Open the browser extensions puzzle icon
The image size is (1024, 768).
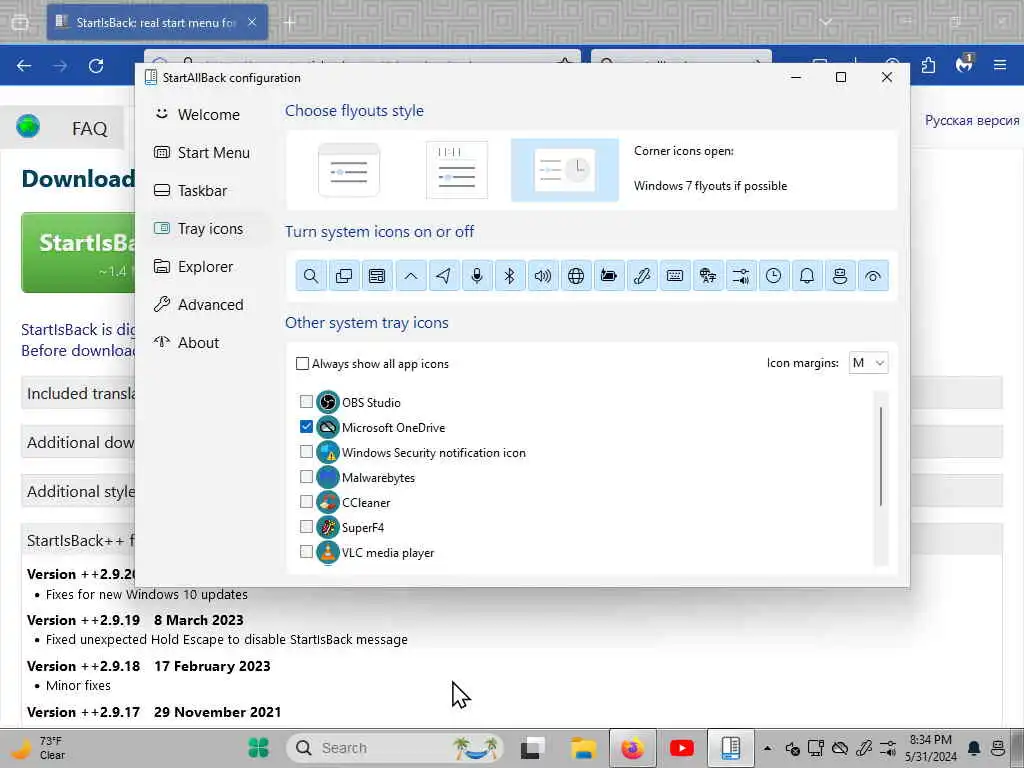(928, 65)
